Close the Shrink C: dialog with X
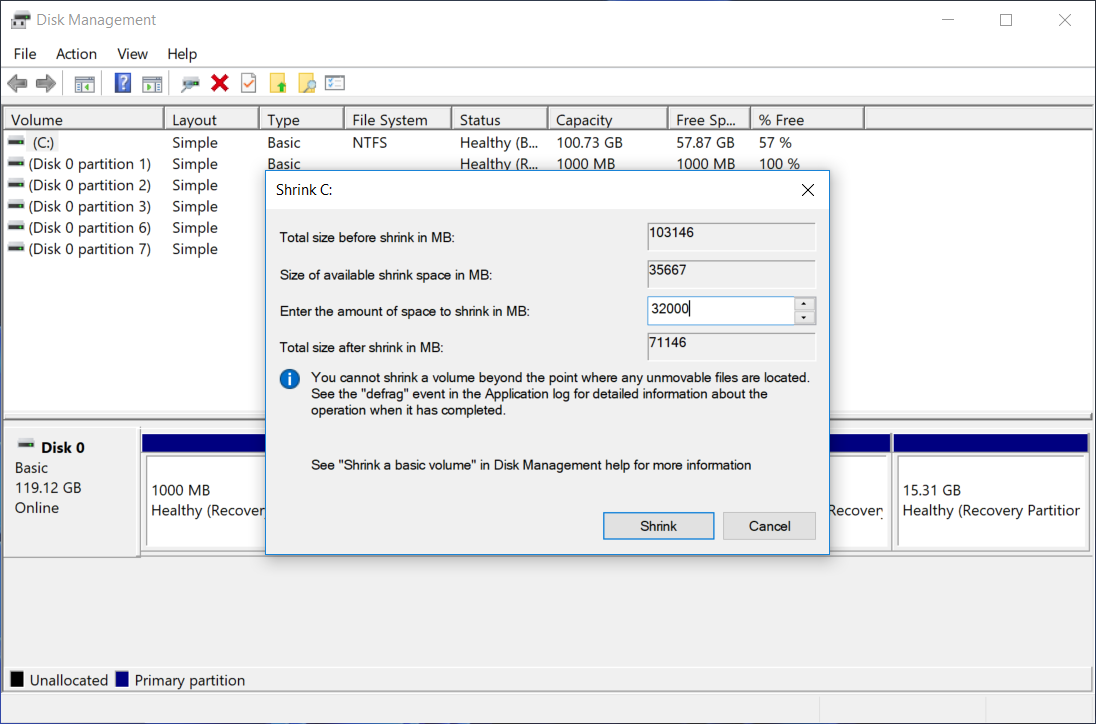 click(x=807, y=190)
